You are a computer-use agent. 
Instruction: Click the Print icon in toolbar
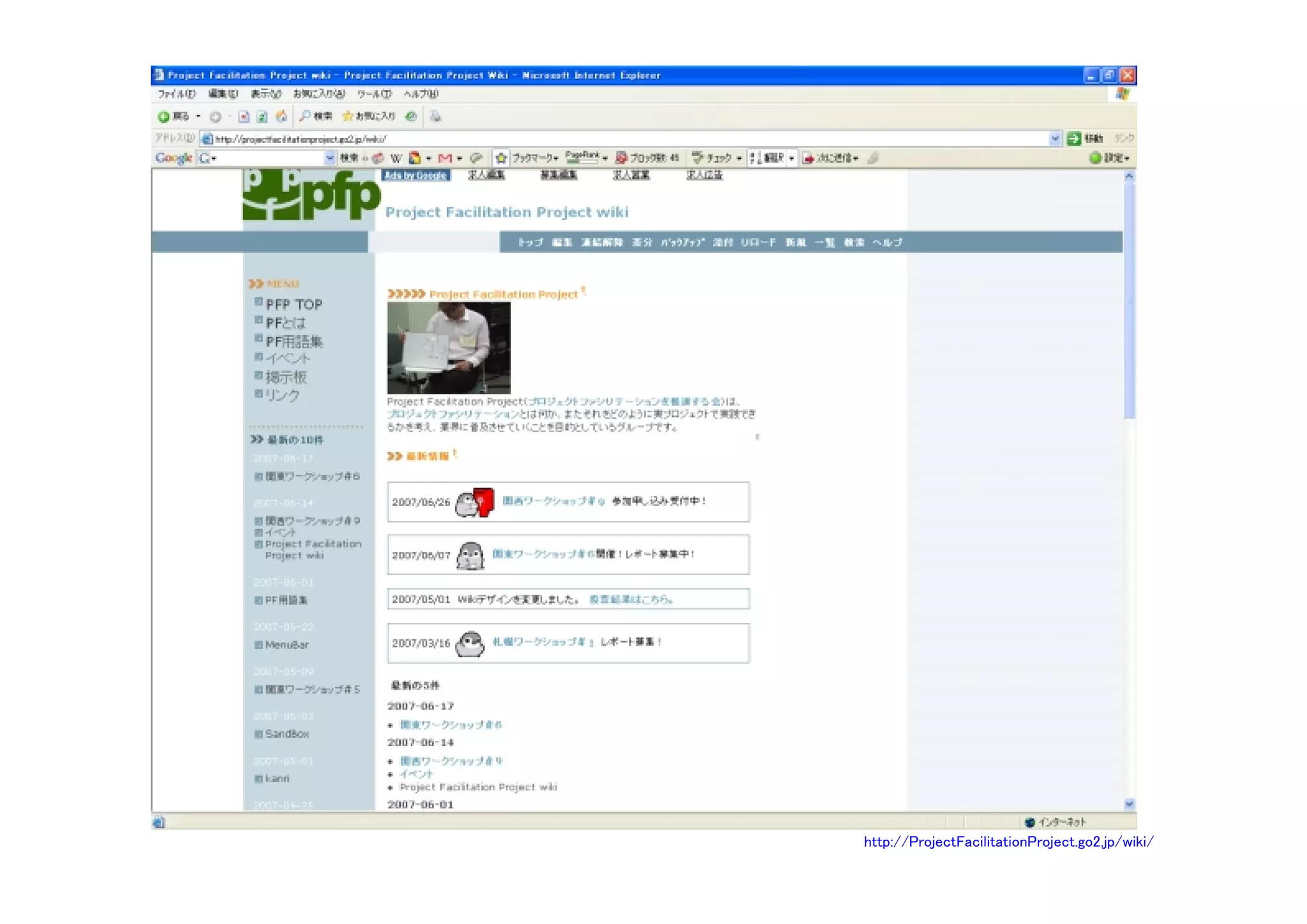[435, 116]
